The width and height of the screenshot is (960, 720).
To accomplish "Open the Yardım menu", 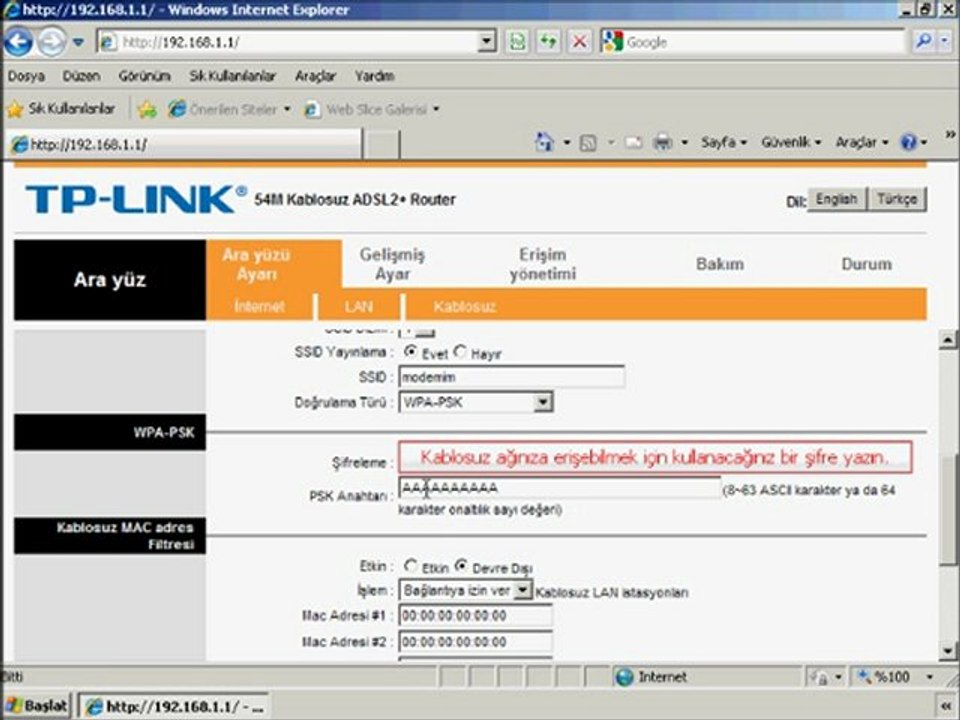I will 374,76.
